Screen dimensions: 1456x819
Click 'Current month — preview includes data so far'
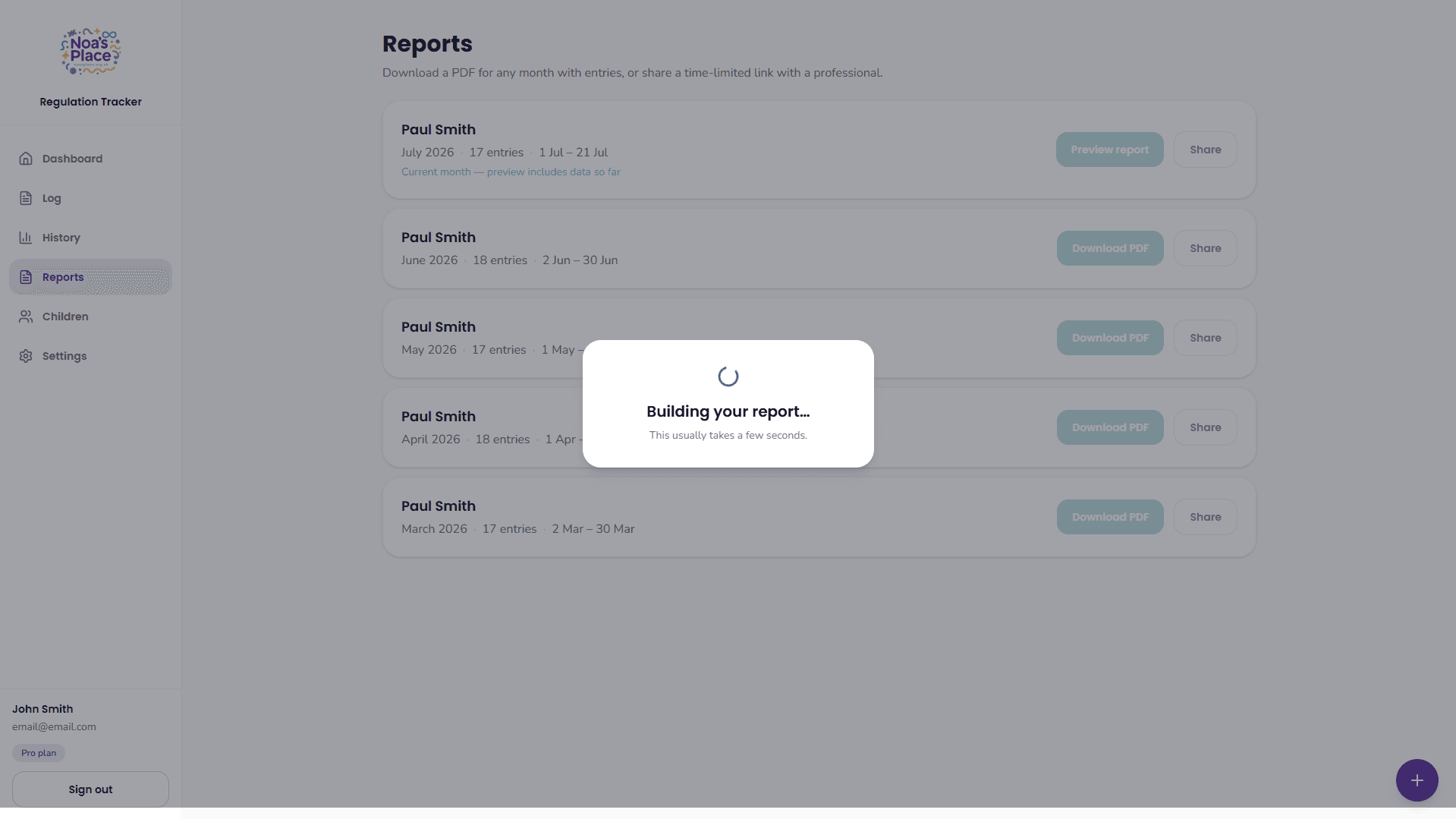[511, 172]
